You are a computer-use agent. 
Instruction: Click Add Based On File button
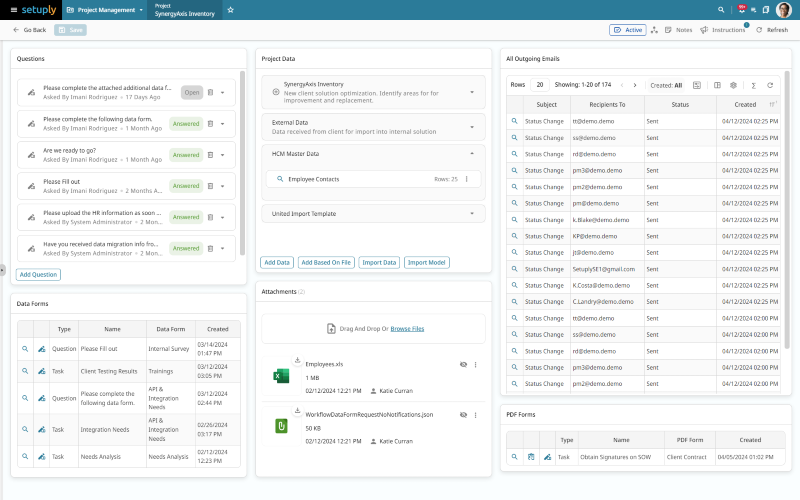pyautogui.click(x=326, y=262)
